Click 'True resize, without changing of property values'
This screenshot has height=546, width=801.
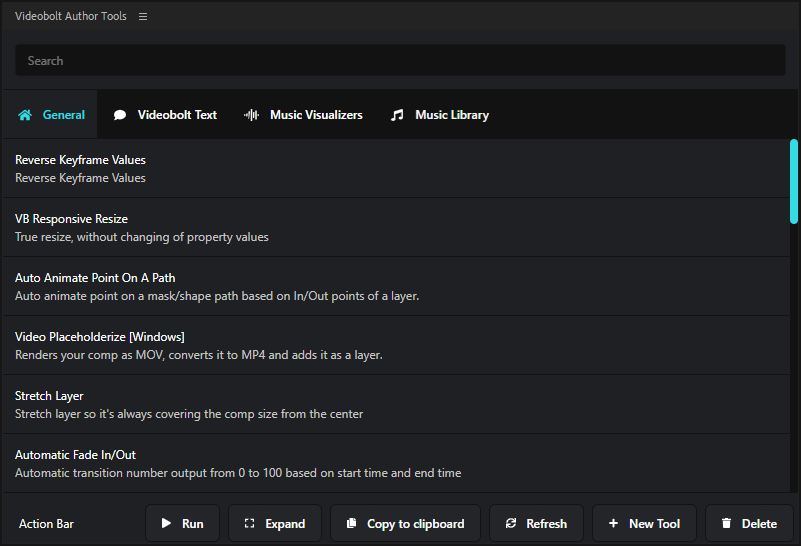(x=142, y=237)
